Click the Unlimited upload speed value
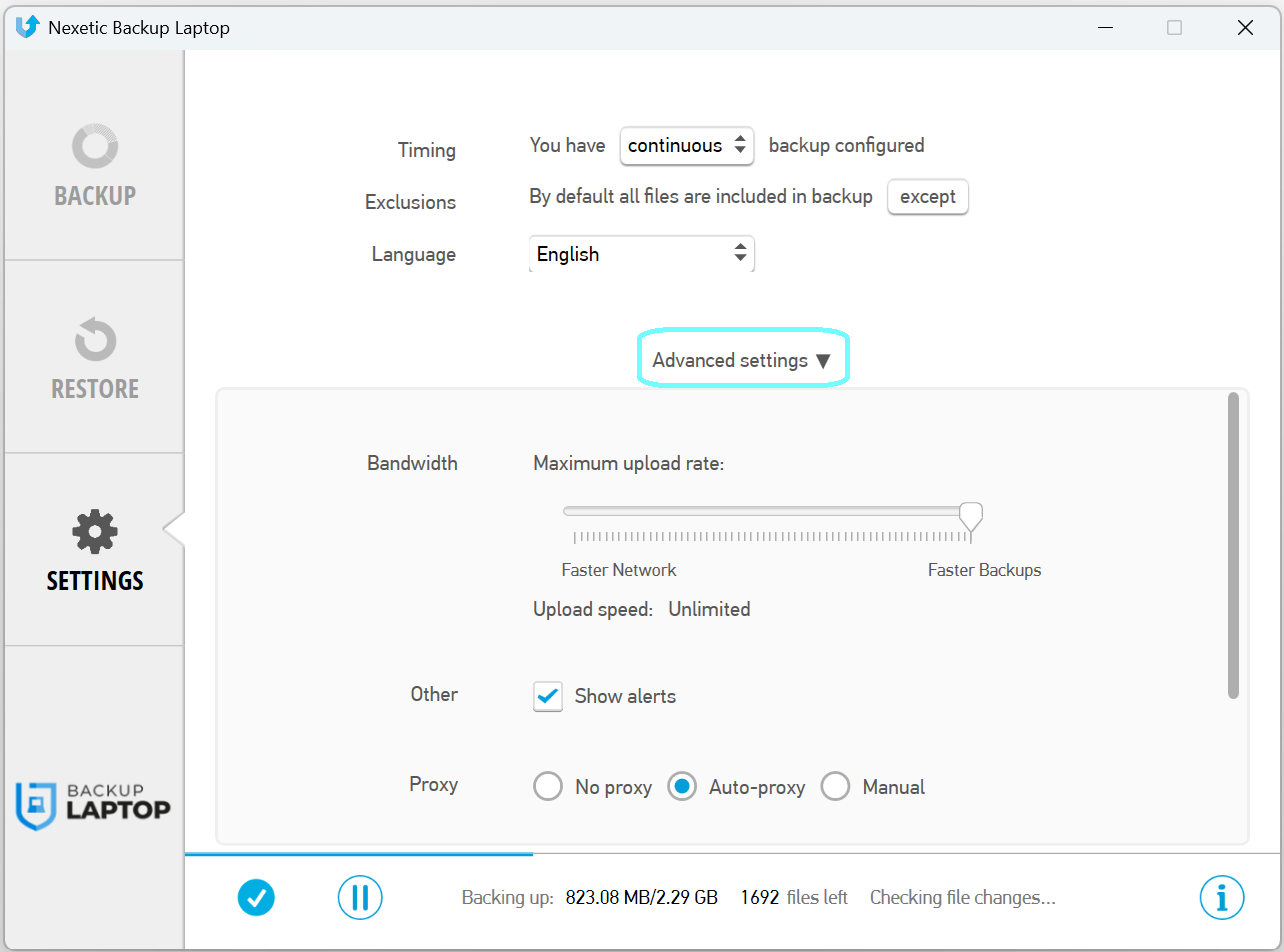Viewport: 1284px width, 952px height. pos(709,609)
